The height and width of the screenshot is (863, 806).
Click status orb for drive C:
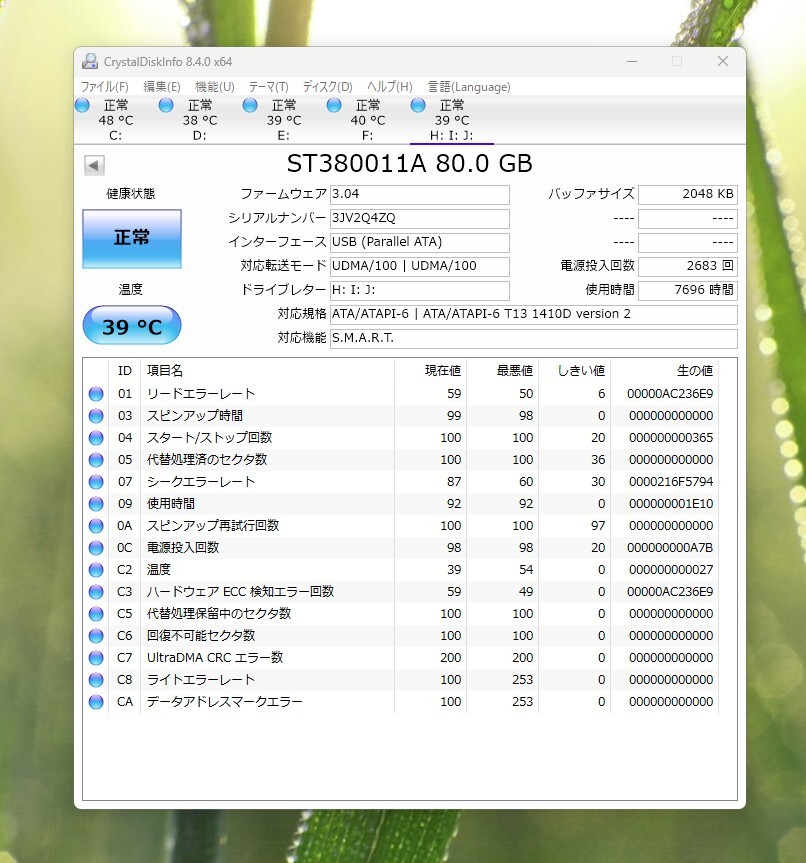[x=83, y=105]
